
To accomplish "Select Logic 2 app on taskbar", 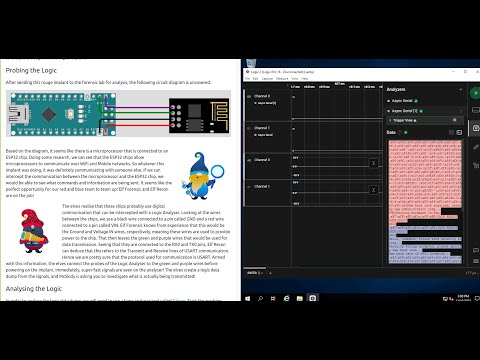I will [312, 298].
